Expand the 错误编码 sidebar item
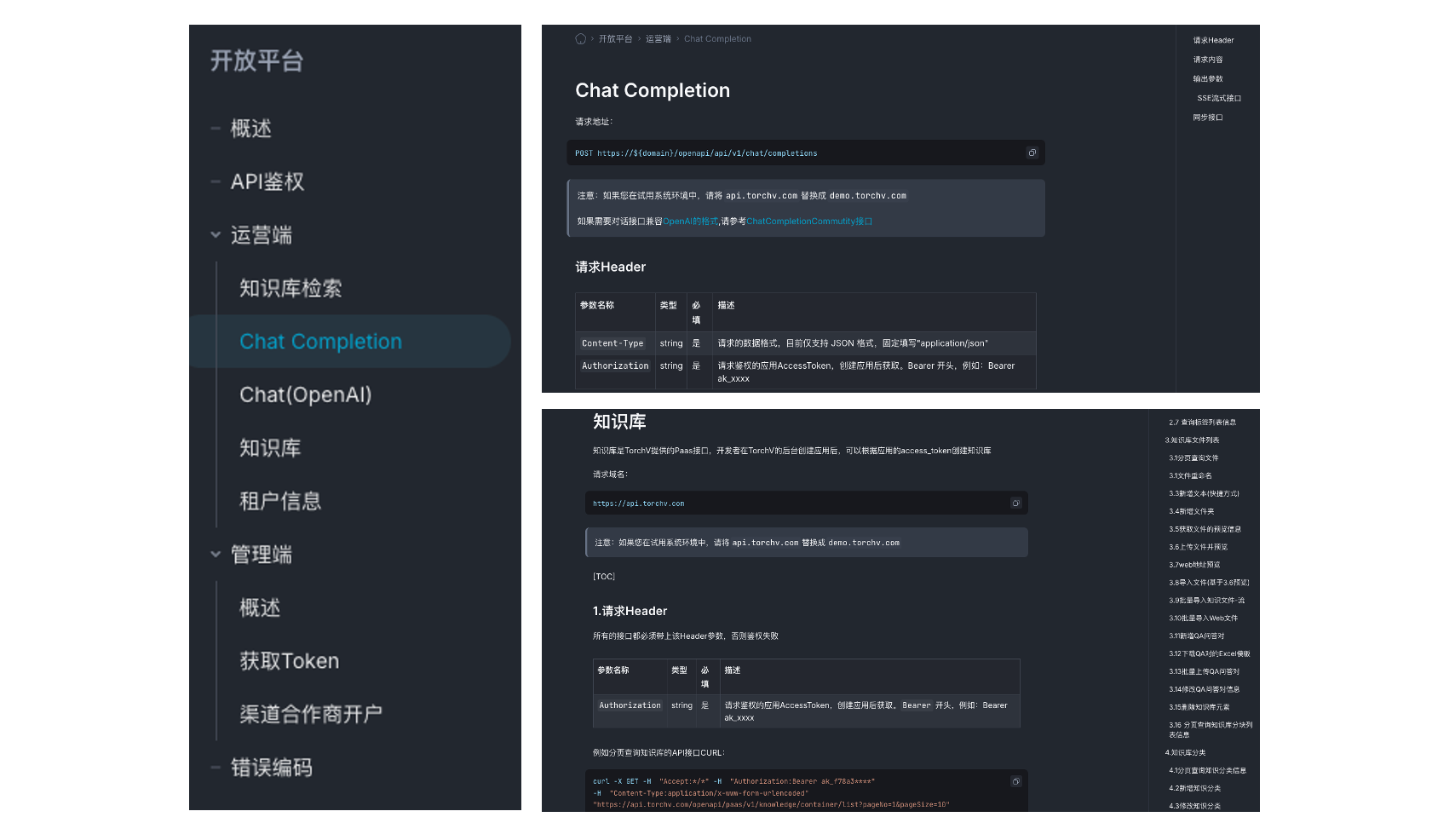This screenshot has height=840, width=1432. click(x=216, y=768)
